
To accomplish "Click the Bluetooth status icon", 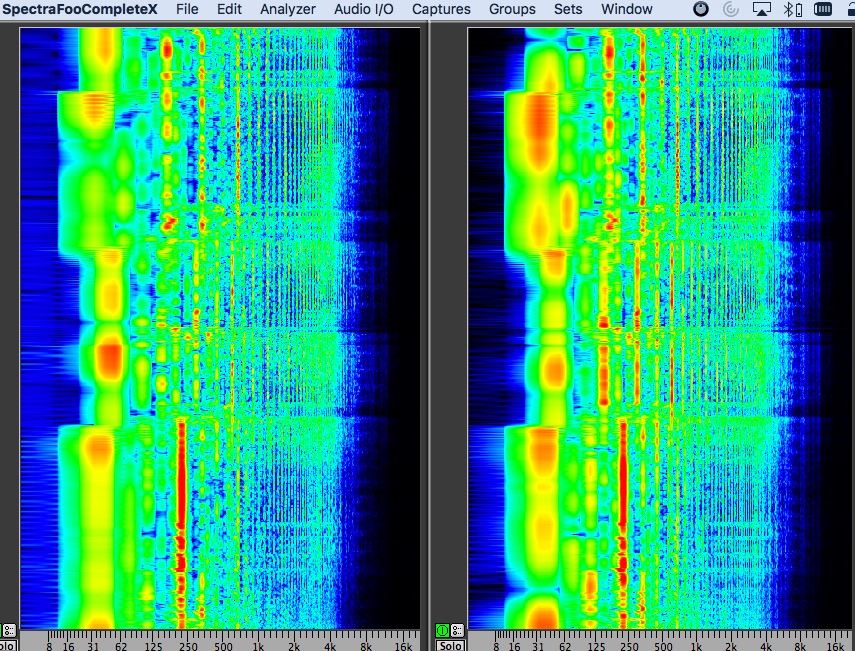I will (x=787, y=10).
